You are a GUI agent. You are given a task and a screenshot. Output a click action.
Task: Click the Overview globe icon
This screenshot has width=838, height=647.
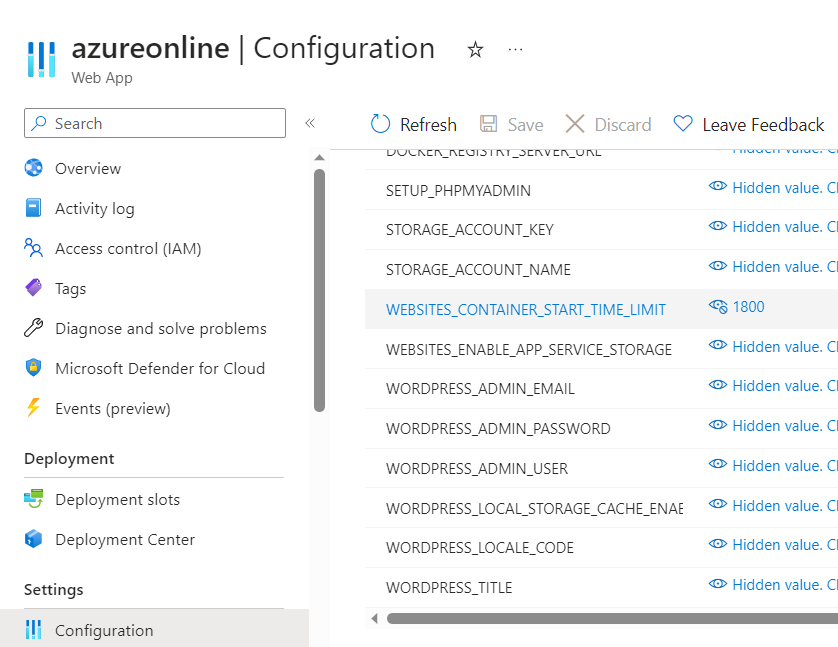[33, 168]
